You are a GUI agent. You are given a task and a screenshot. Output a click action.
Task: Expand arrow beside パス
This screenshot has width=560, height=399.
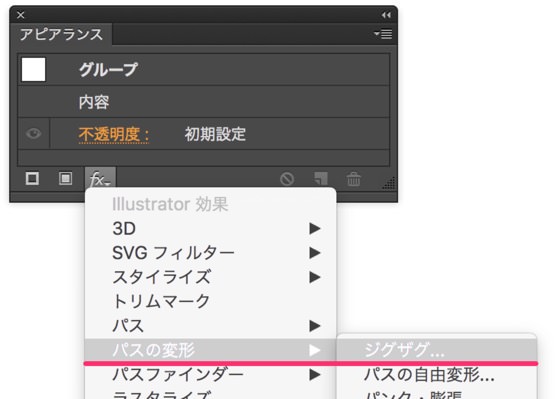(315, 326)
